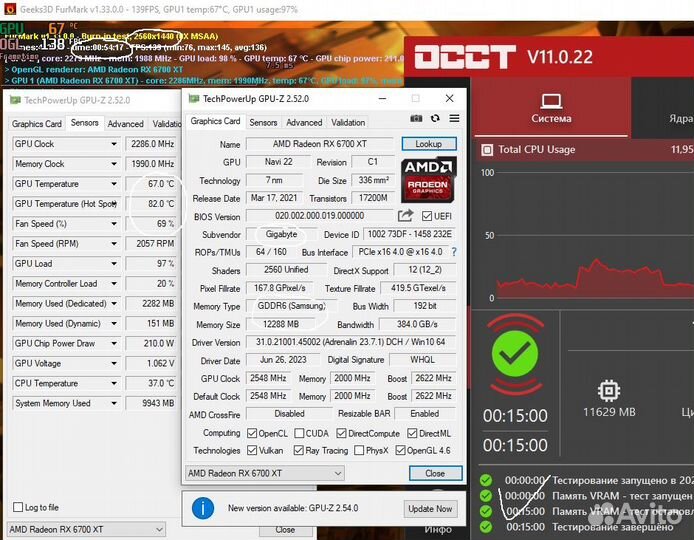Click the GPU-Z refresh icon
Image resolution: width=694 pixels, height=540 pixels.
435,118
